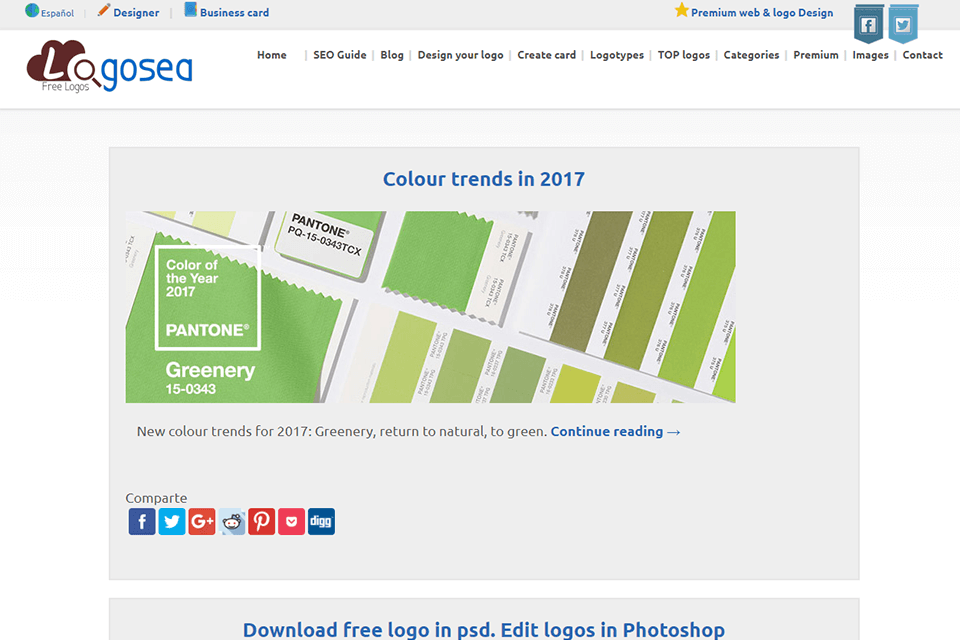The image size is (960, 640).
Task: Open Download free logo in psd heading
Action: [x=484, y=630]
